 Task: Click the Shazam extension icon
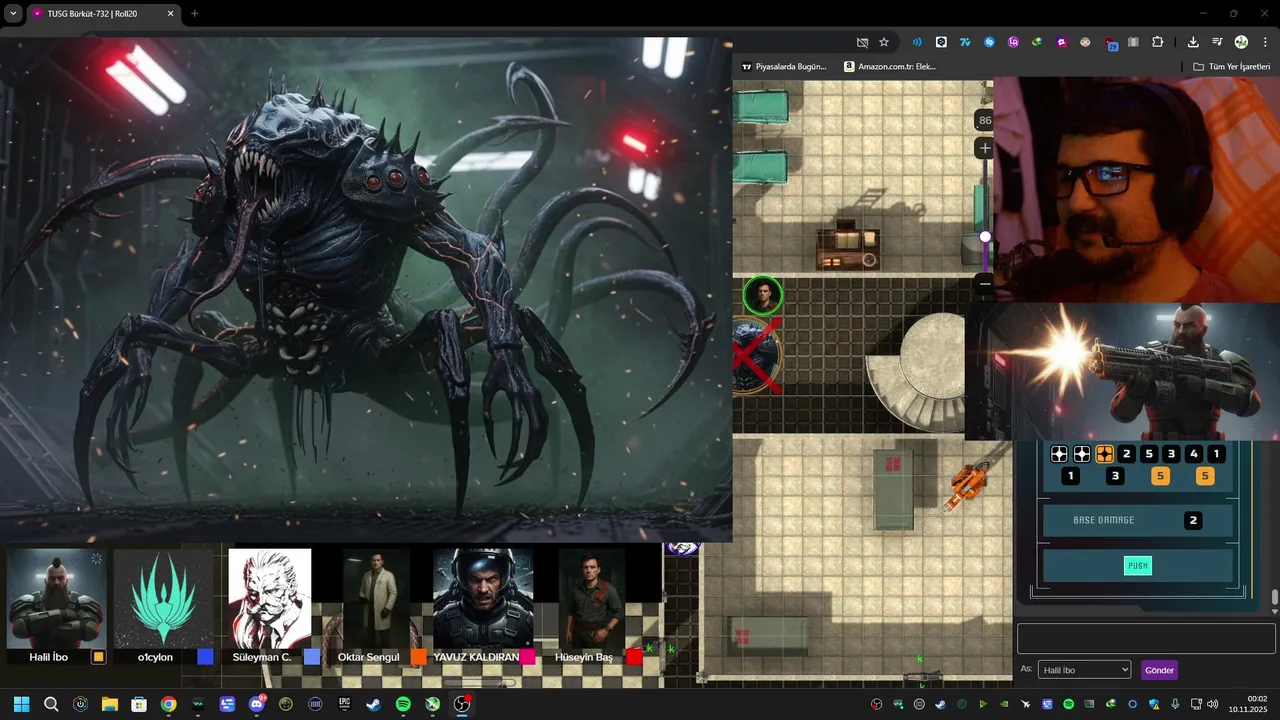989,42
